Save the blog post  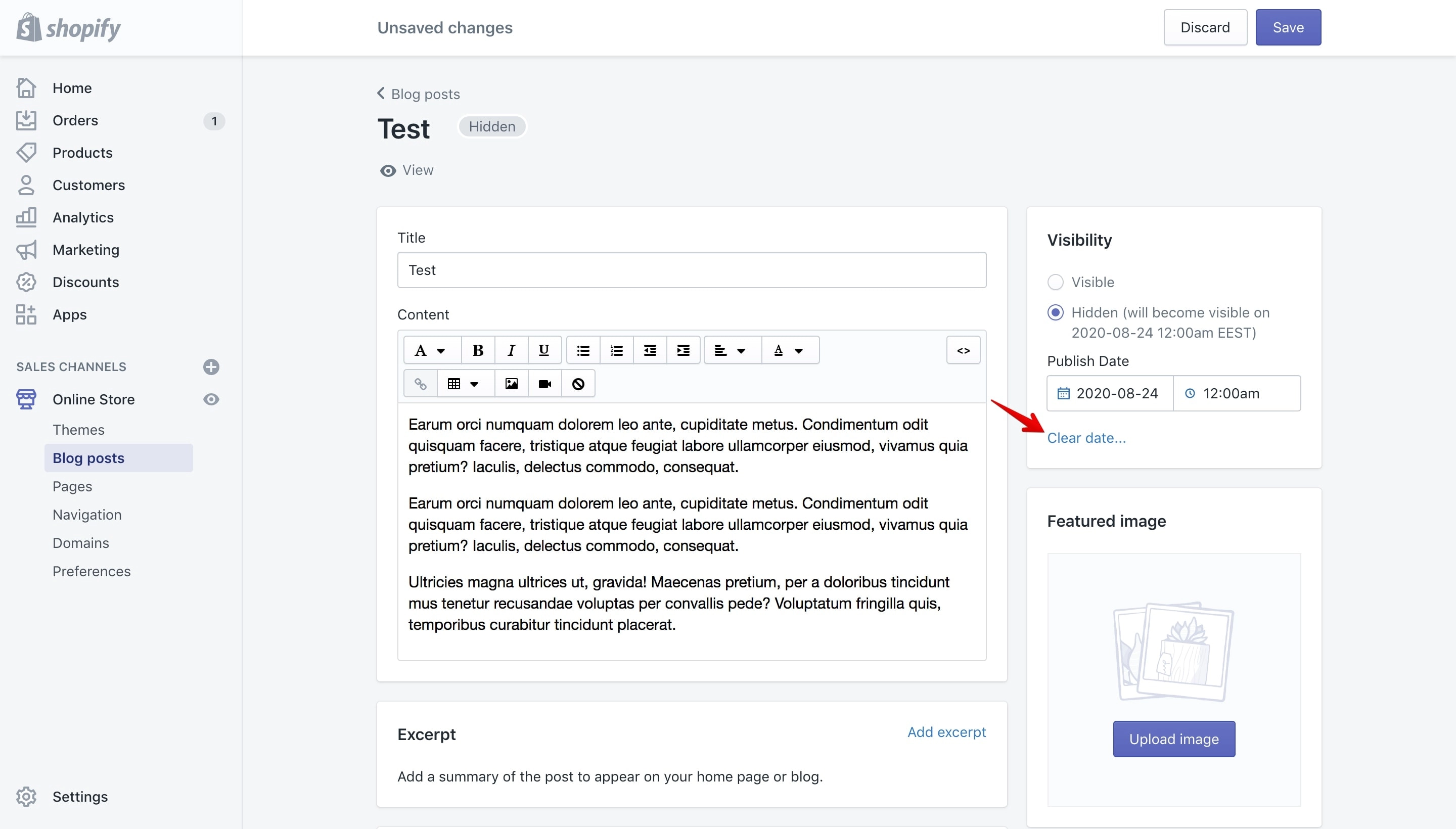pos(1288,27)
